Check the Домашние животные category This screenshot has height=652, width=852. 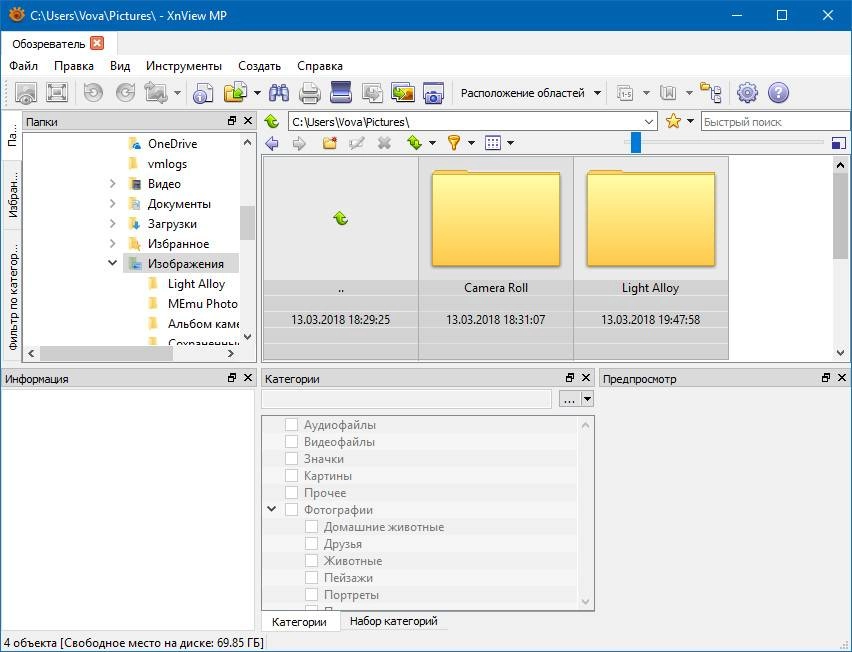tap(311, 526)
